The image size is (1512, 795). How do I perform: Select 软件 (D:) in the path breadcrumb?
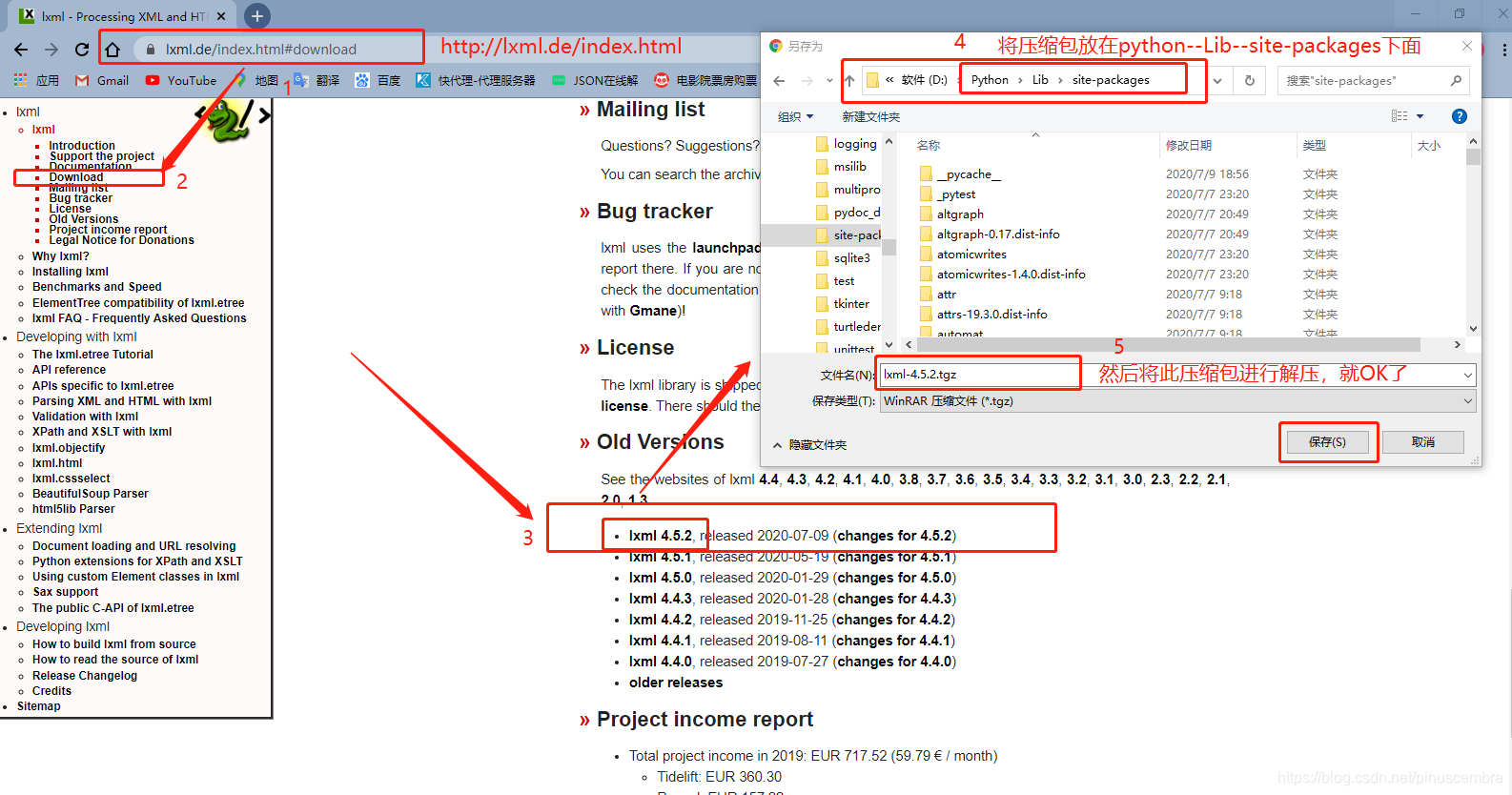coord(925,80)
